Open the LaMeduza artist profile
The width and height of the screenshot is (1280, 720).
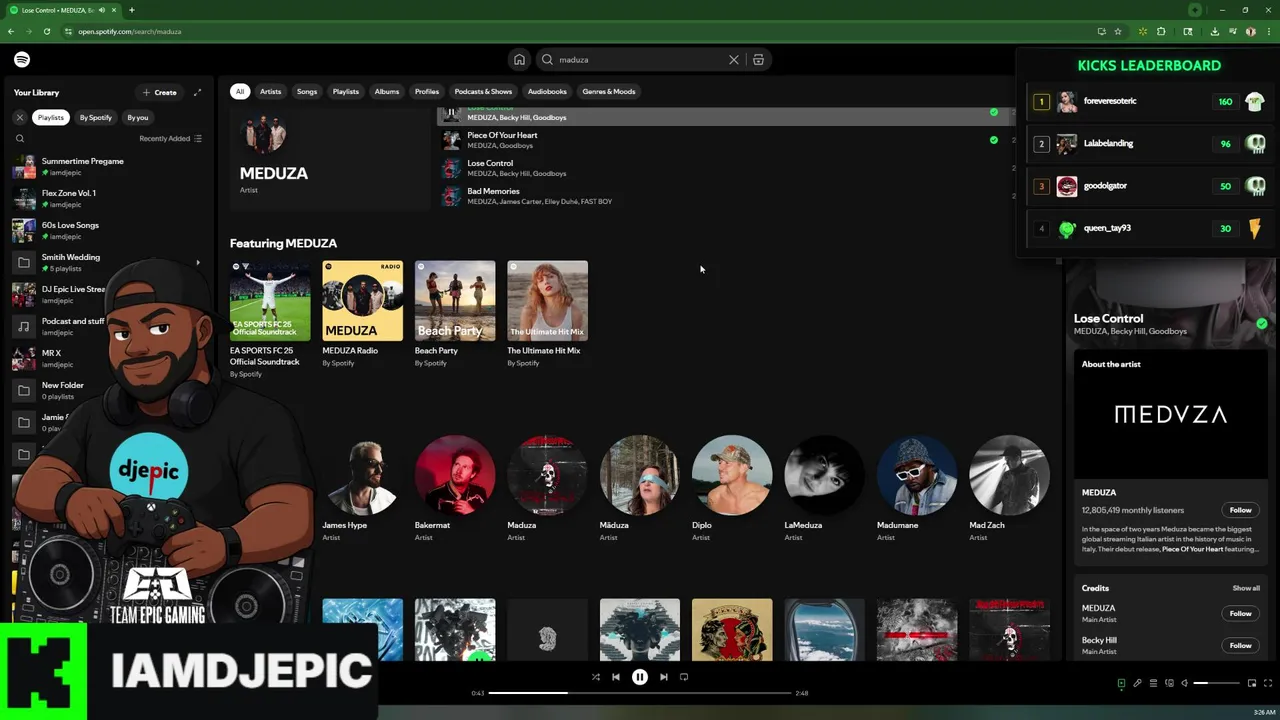pyautogui.click(x=824, y=488)
